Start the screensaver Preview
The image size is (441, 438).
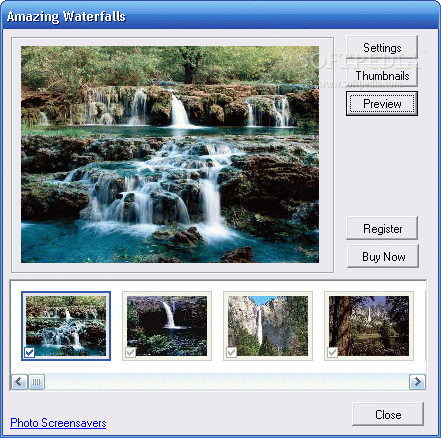tap(382, 104)
